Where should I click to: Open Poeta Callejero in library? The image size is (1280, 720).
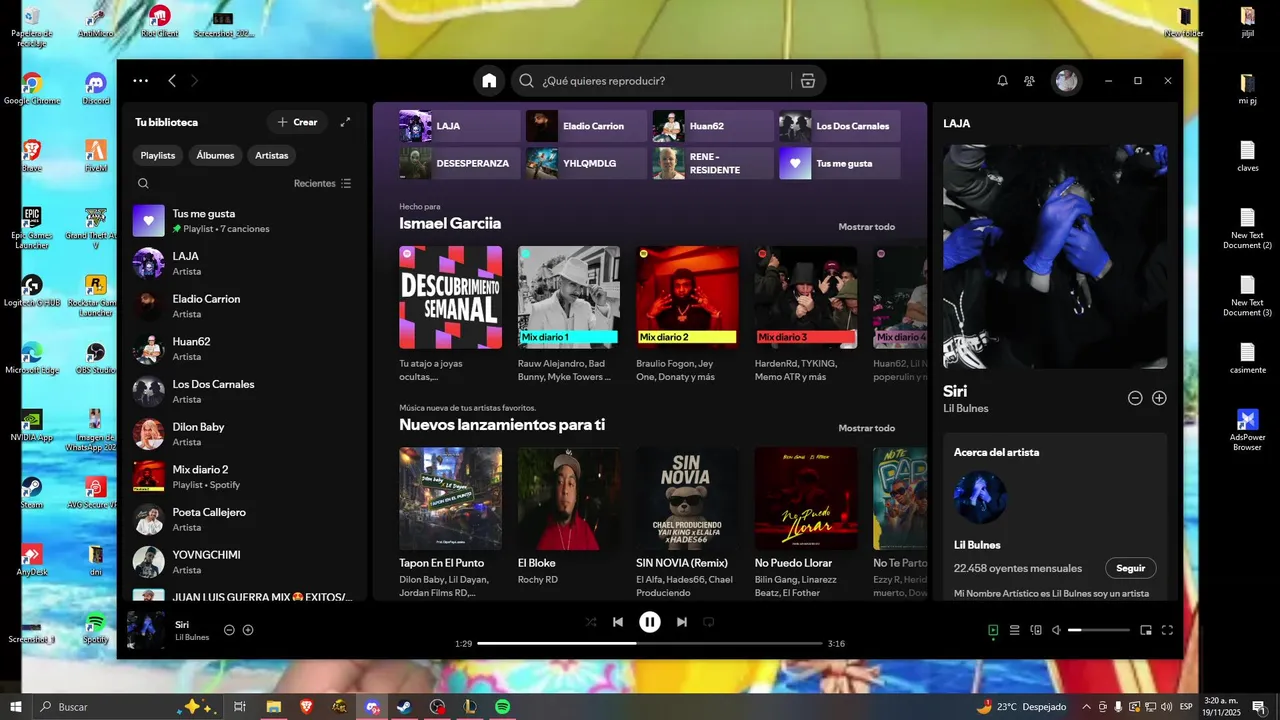click(x=243, y=519)
